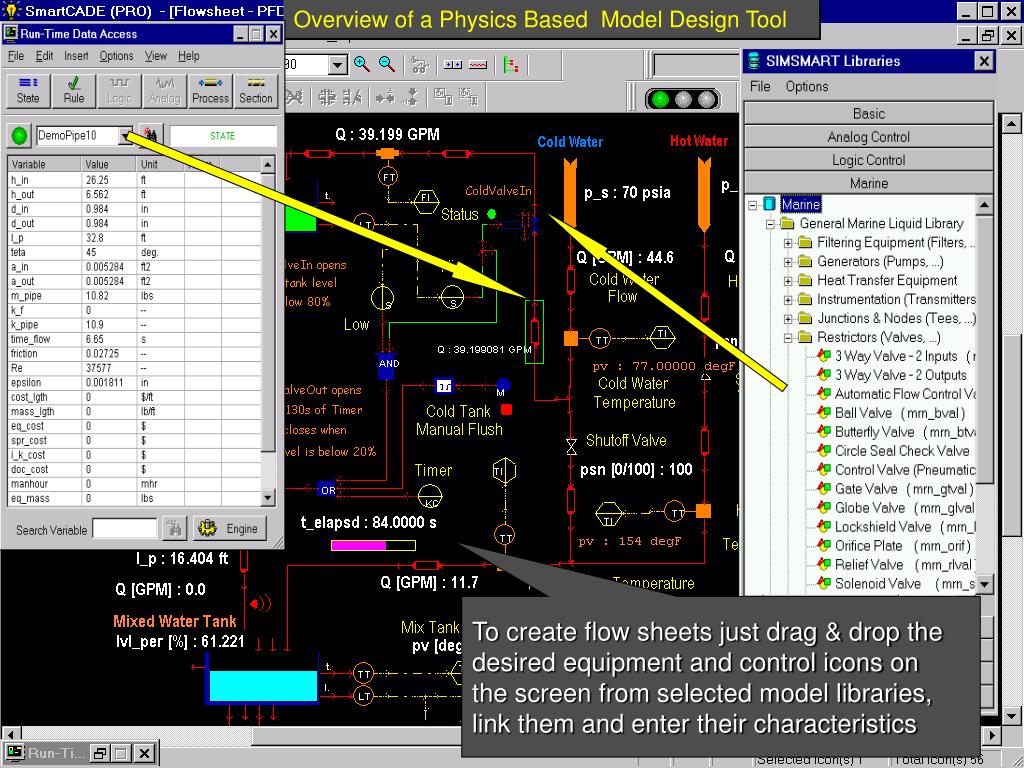The height and width of the screenshot is (768, 1024).
Task: Open the Options menu in SIMSMART Libraries
Action: tap(807, 86)
